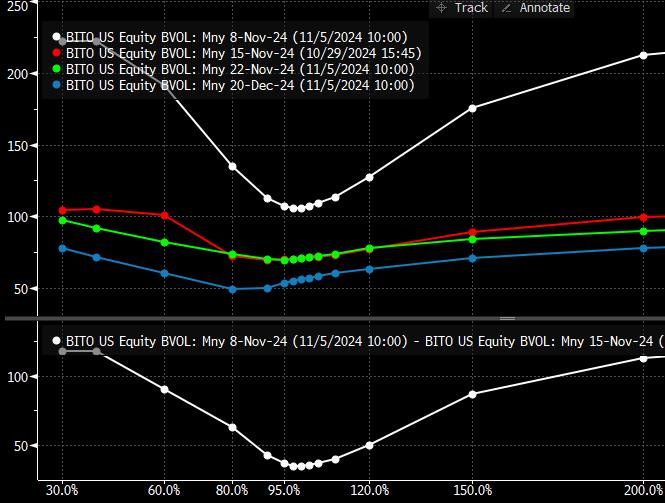
Task: Click the 200.0% x-axis label
Action: [643, 491]
